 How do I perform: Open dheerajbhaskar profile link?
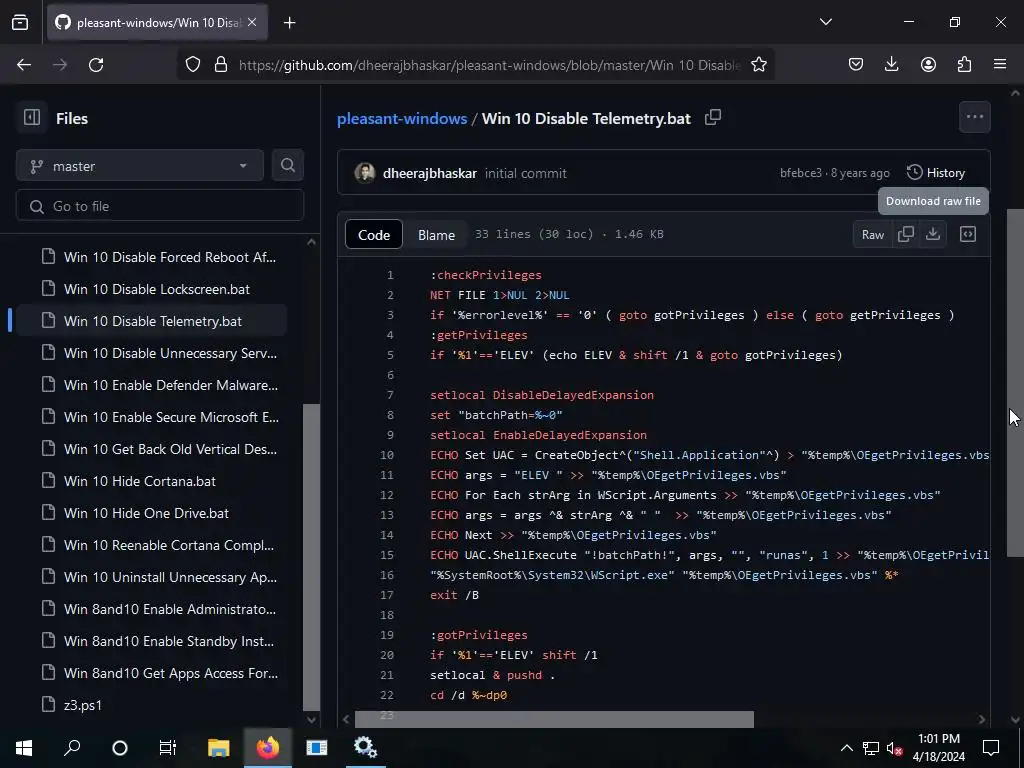[x=430, y=173]
